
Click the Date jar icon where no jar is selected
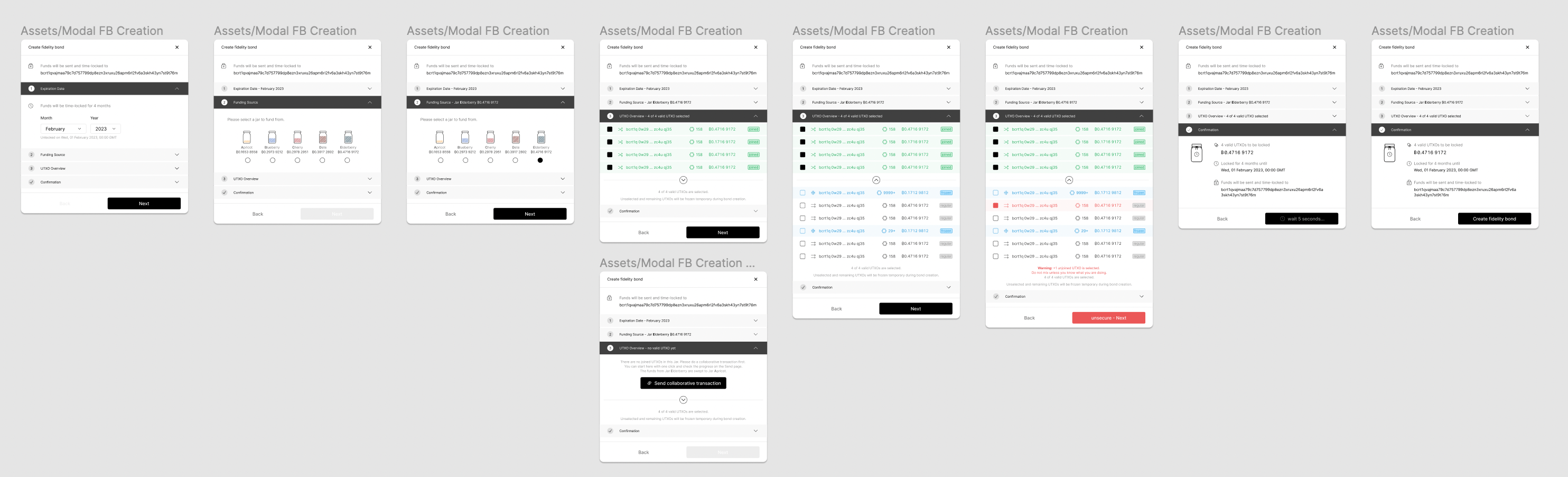pyautogui.click(x=323, y=137)
